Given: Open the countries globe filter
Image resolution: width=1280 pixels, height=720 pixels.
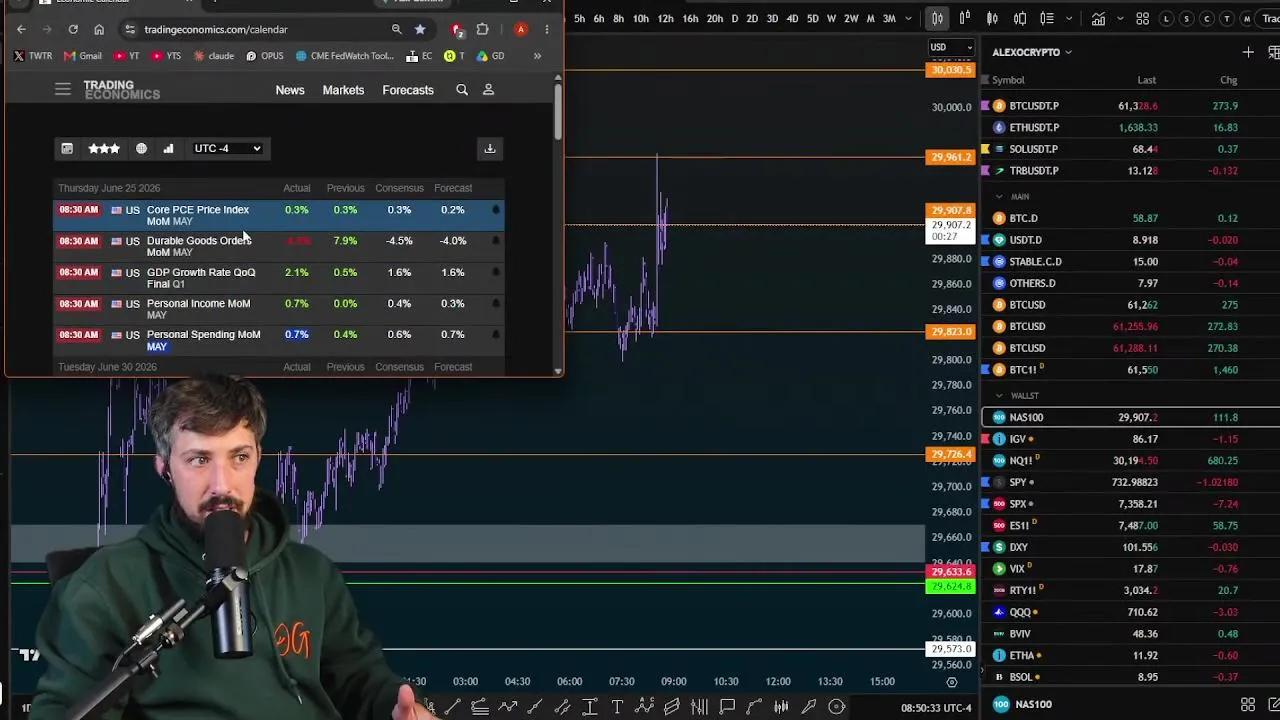Looking at the screenshot, I should coord(141,148).
